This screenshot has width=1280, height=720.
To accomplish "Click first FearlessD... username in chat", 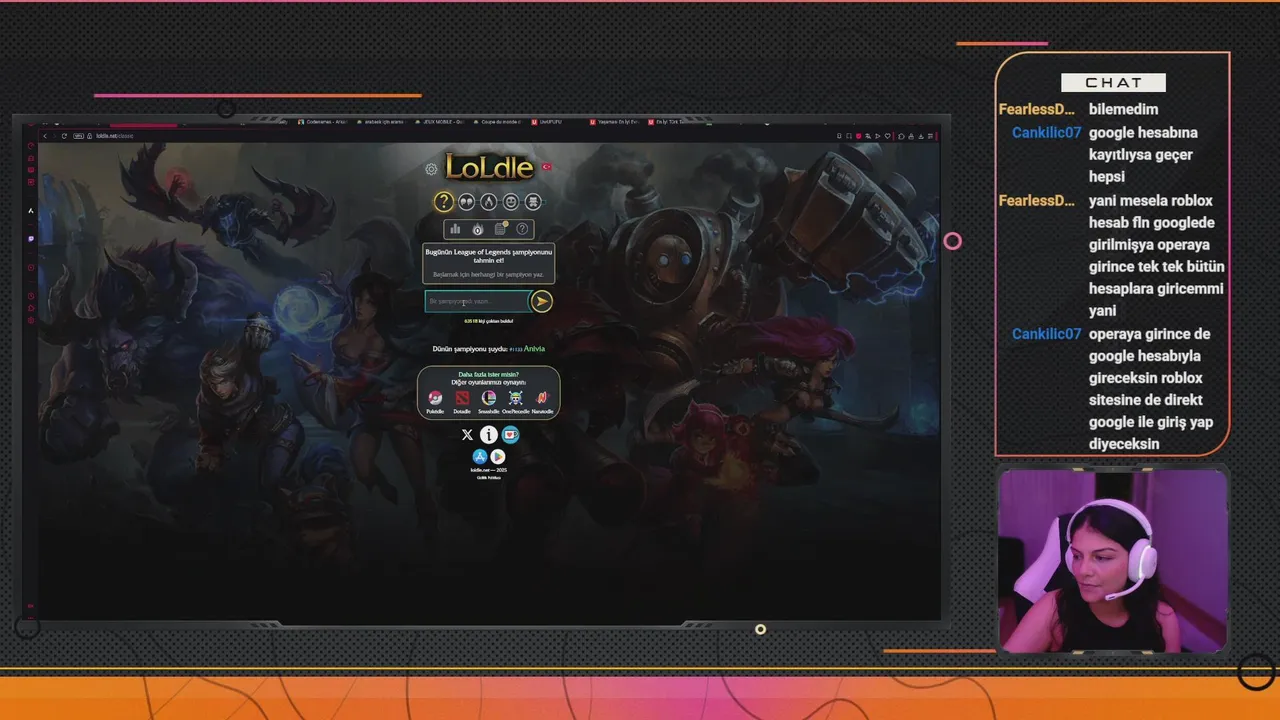I will [1037, 109].
